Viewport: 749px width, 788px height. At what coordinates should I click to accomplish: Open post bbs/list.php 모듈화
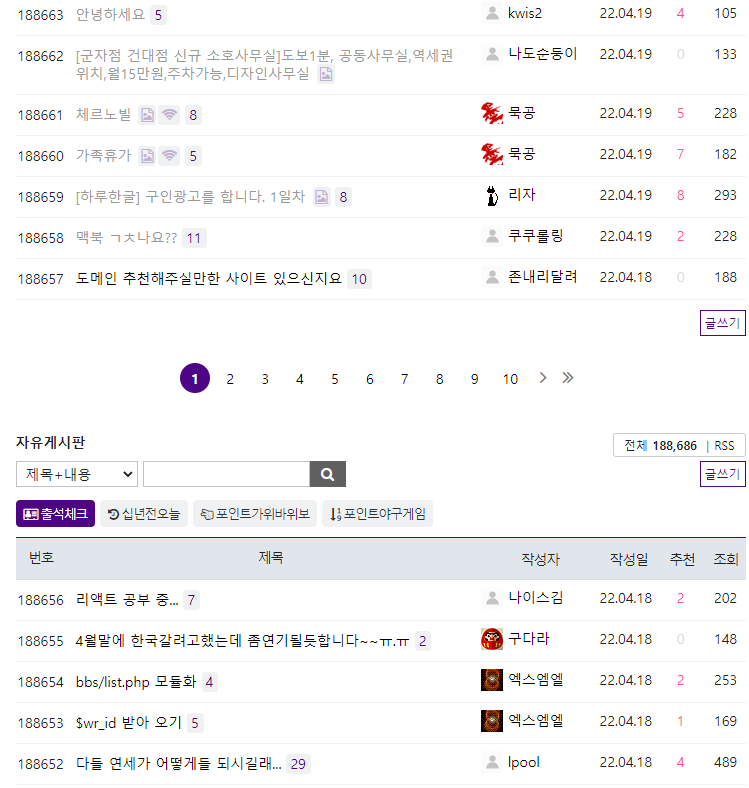tap(136, 681)
